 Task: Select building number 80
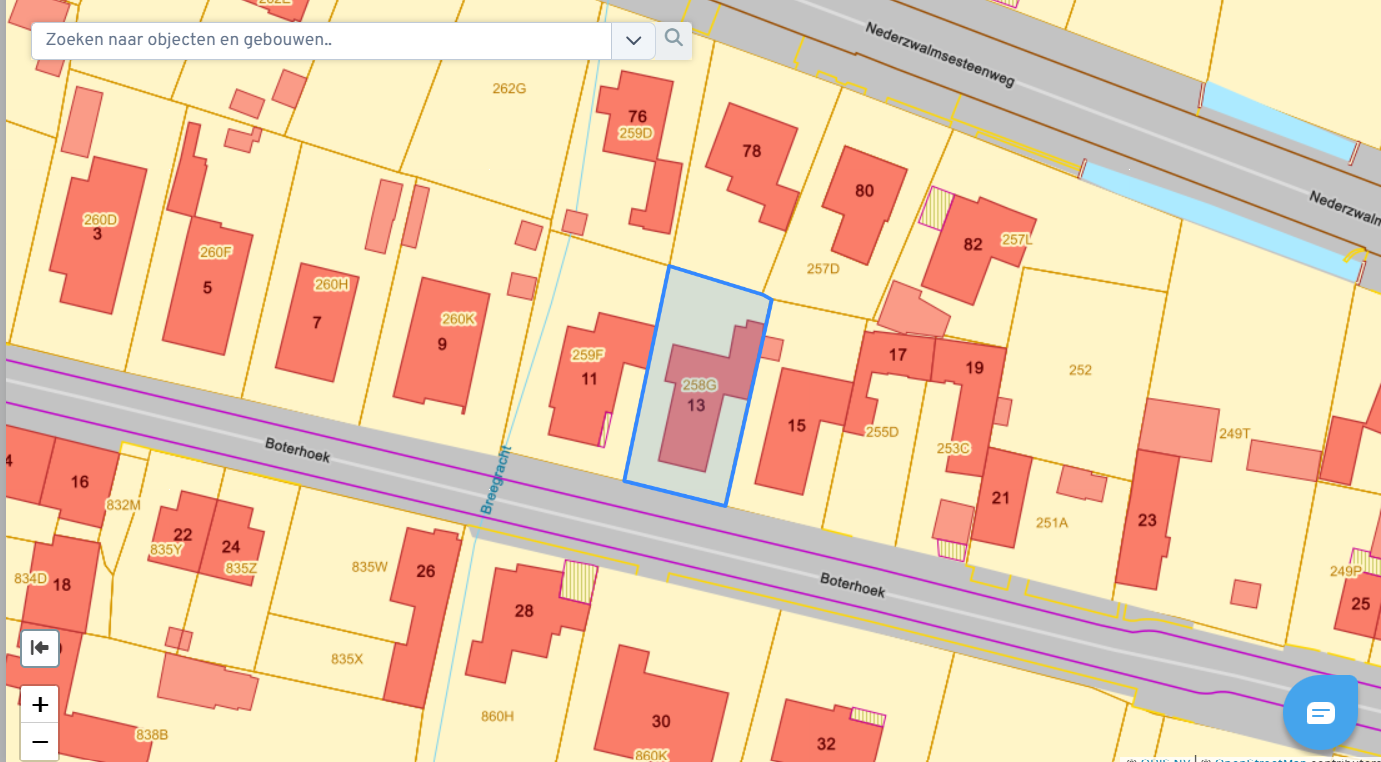click(x=864, y=191)
